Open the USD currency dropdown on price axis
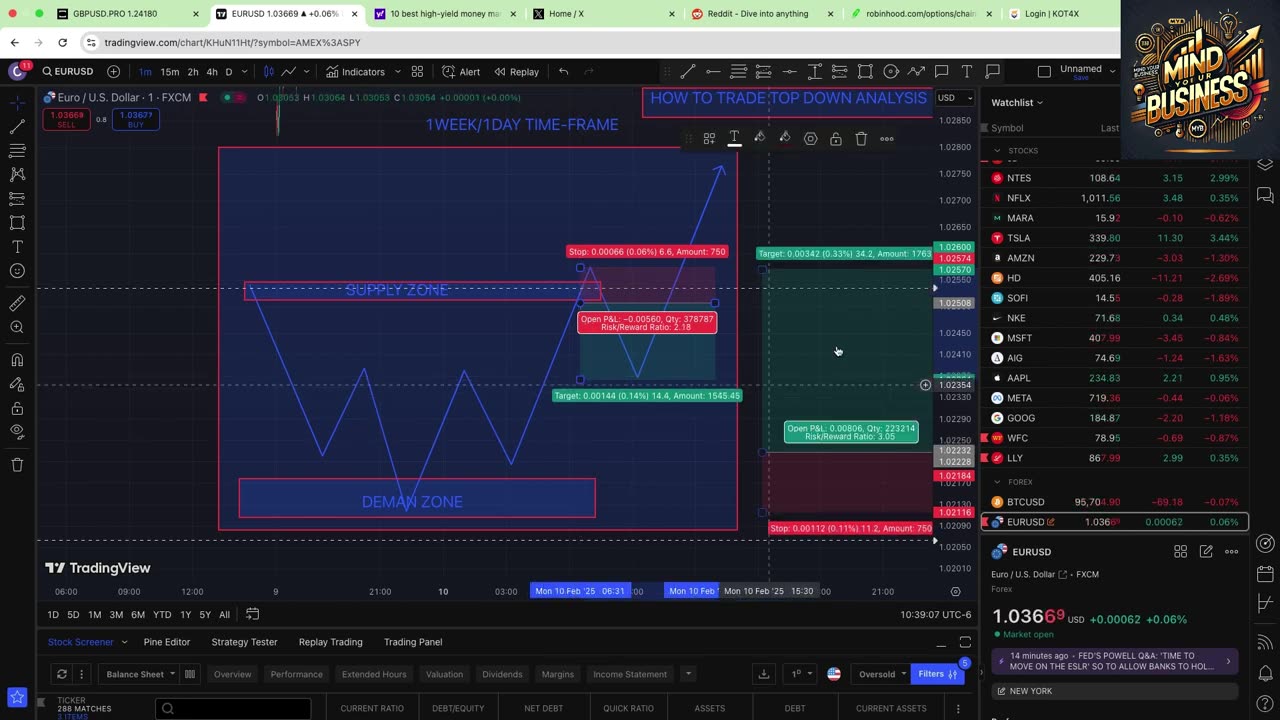This screenshot has height=720, width=1280. pos(953,98)
